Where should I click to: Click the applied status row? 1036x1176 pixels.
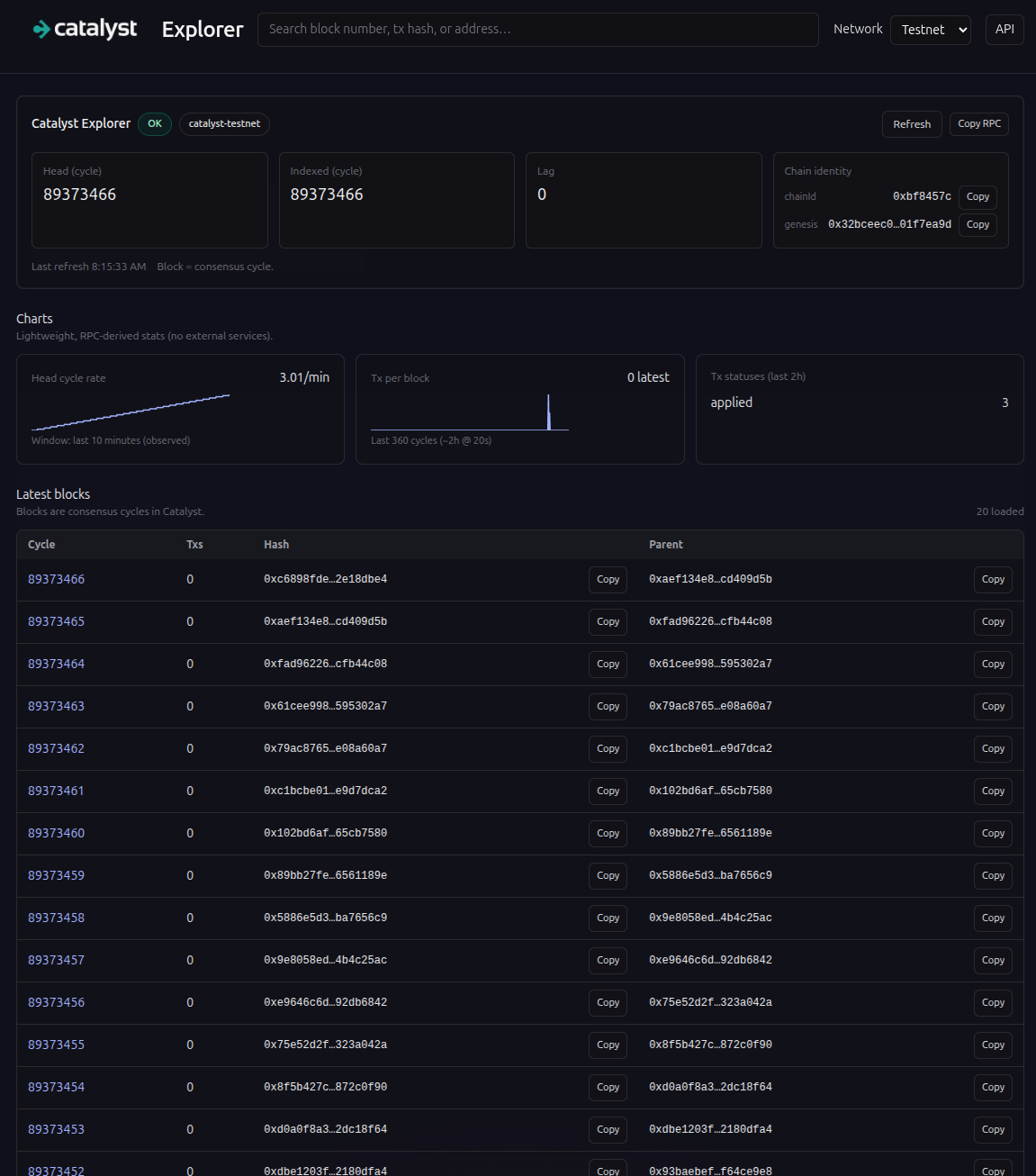click(860, 403)
